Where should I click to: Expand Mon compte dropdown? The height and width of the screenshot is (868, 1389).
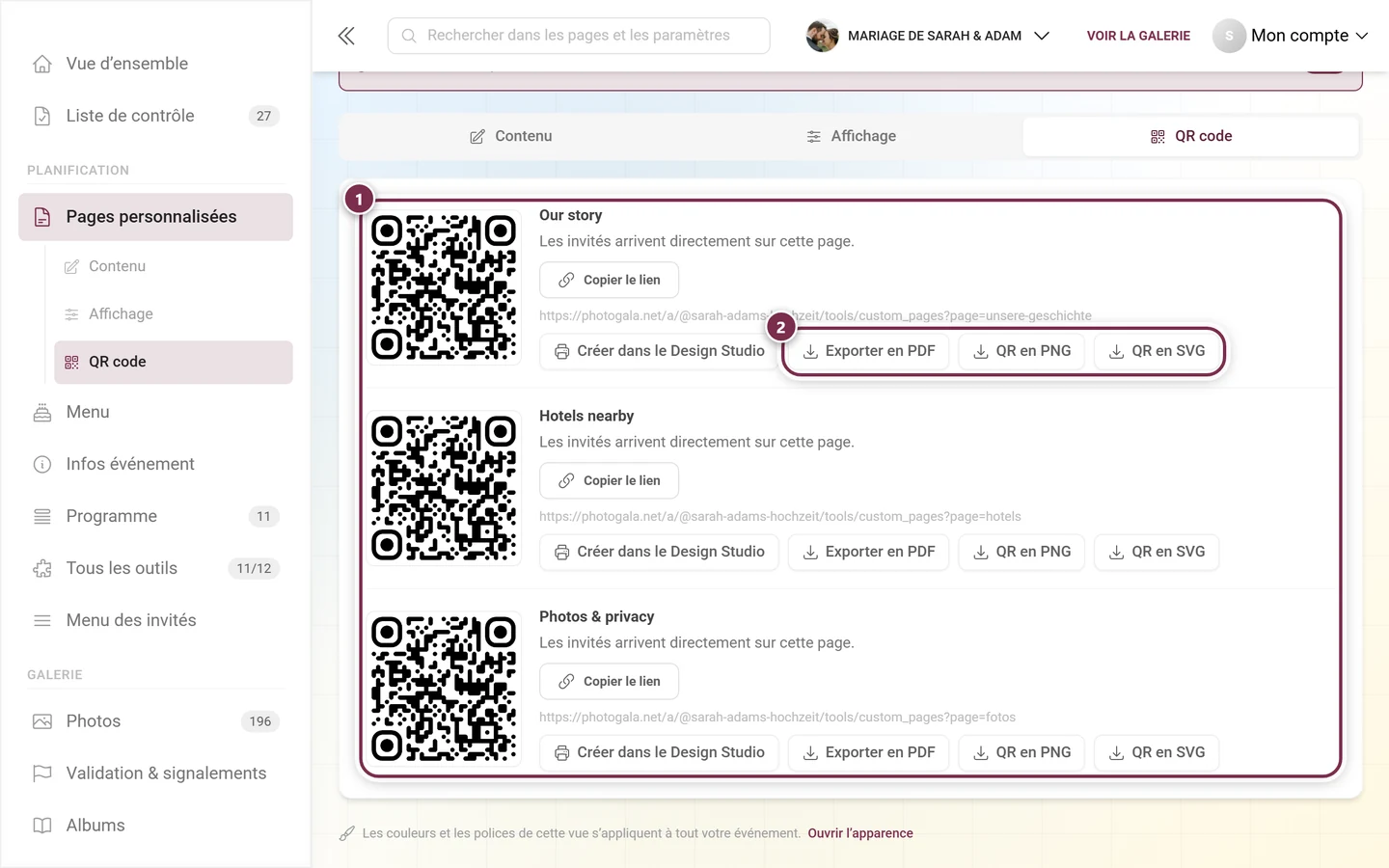tap(1291, 36)
